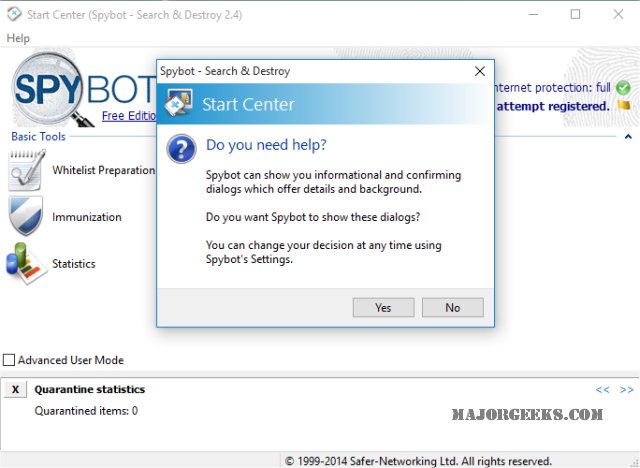Maximize the Start Center main window
The width and height of the screenshot is (640, 468).
pos(575,14)
